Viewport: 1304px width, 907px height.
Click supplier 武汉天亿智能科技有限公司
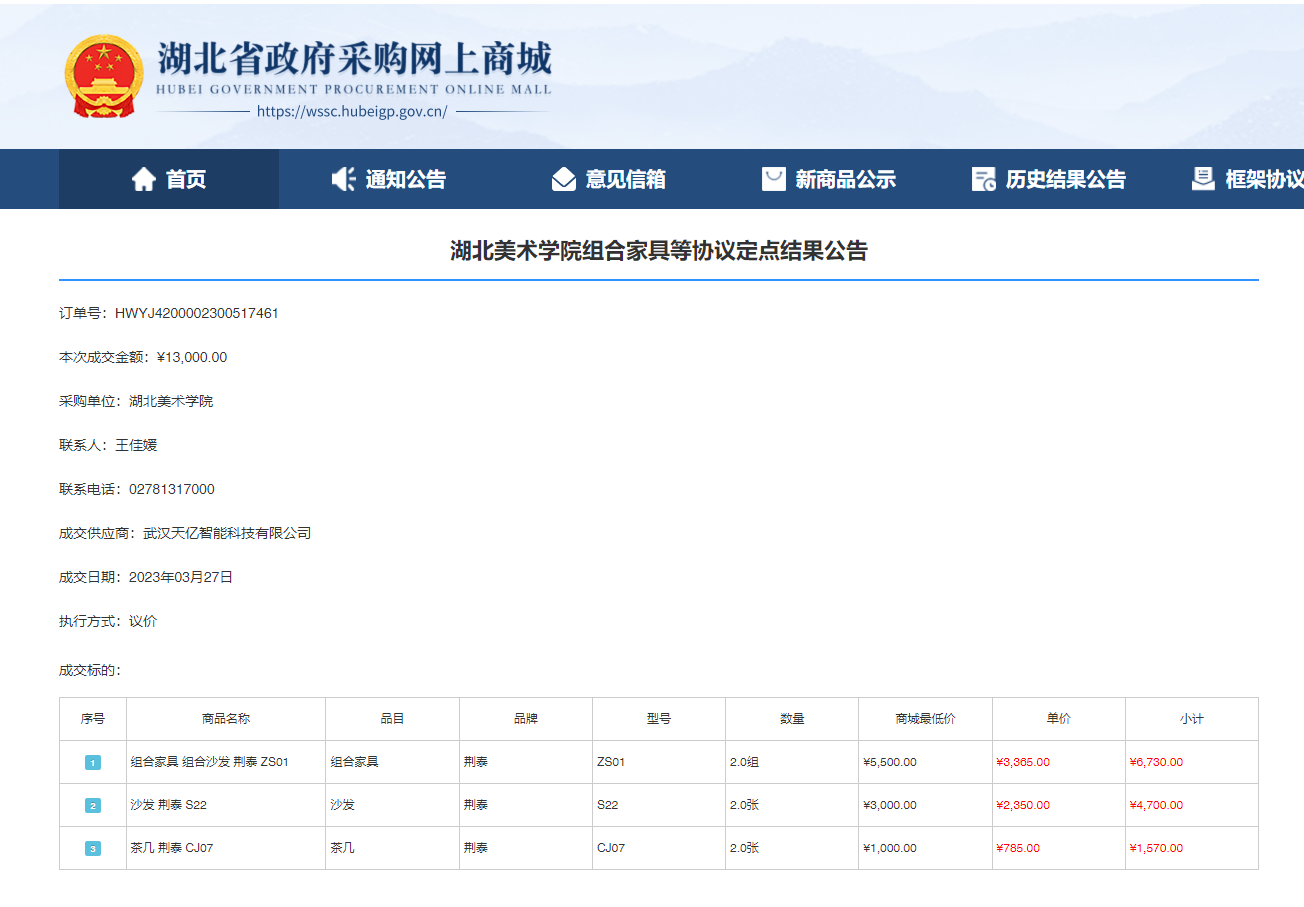click(x=227, y=533)
